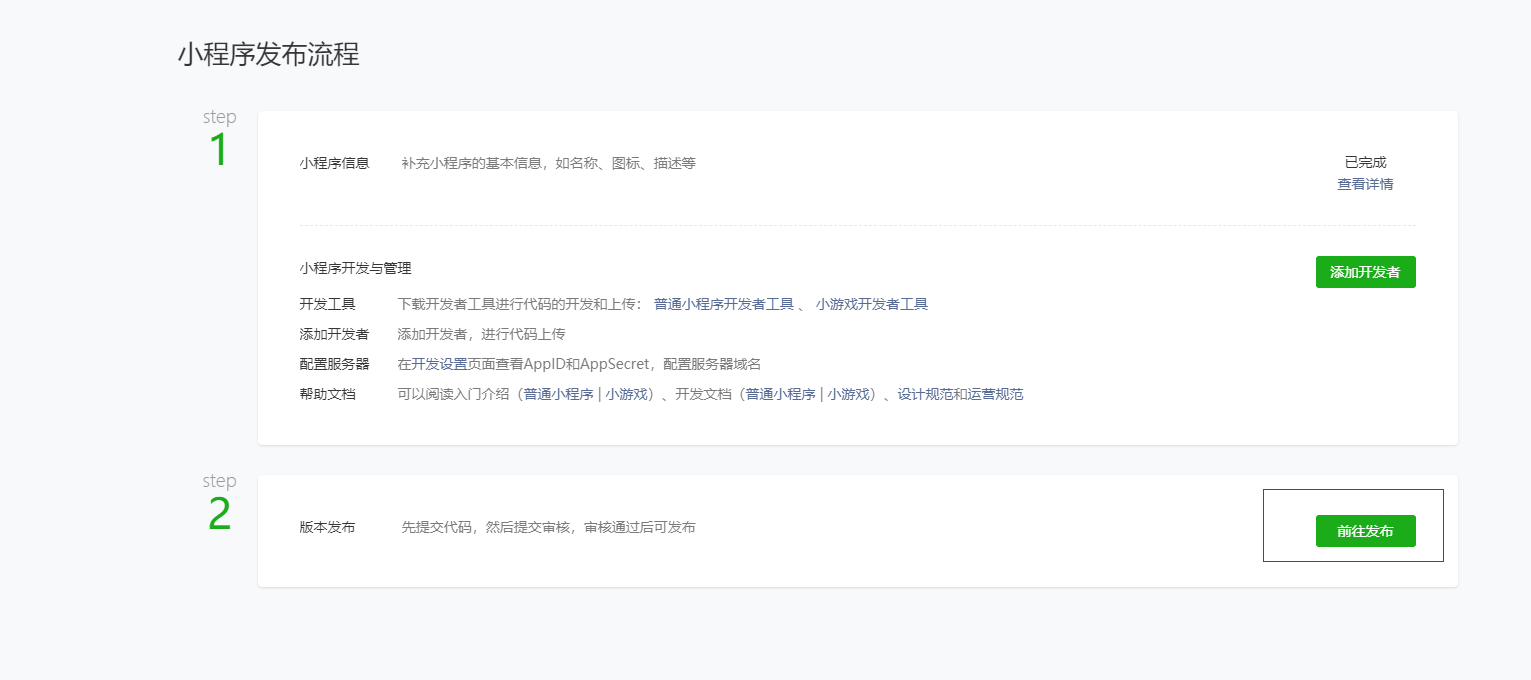This screenshot has width=1531, height=680.
Task: View the 运营规范 link
Action: coord(995,395)
